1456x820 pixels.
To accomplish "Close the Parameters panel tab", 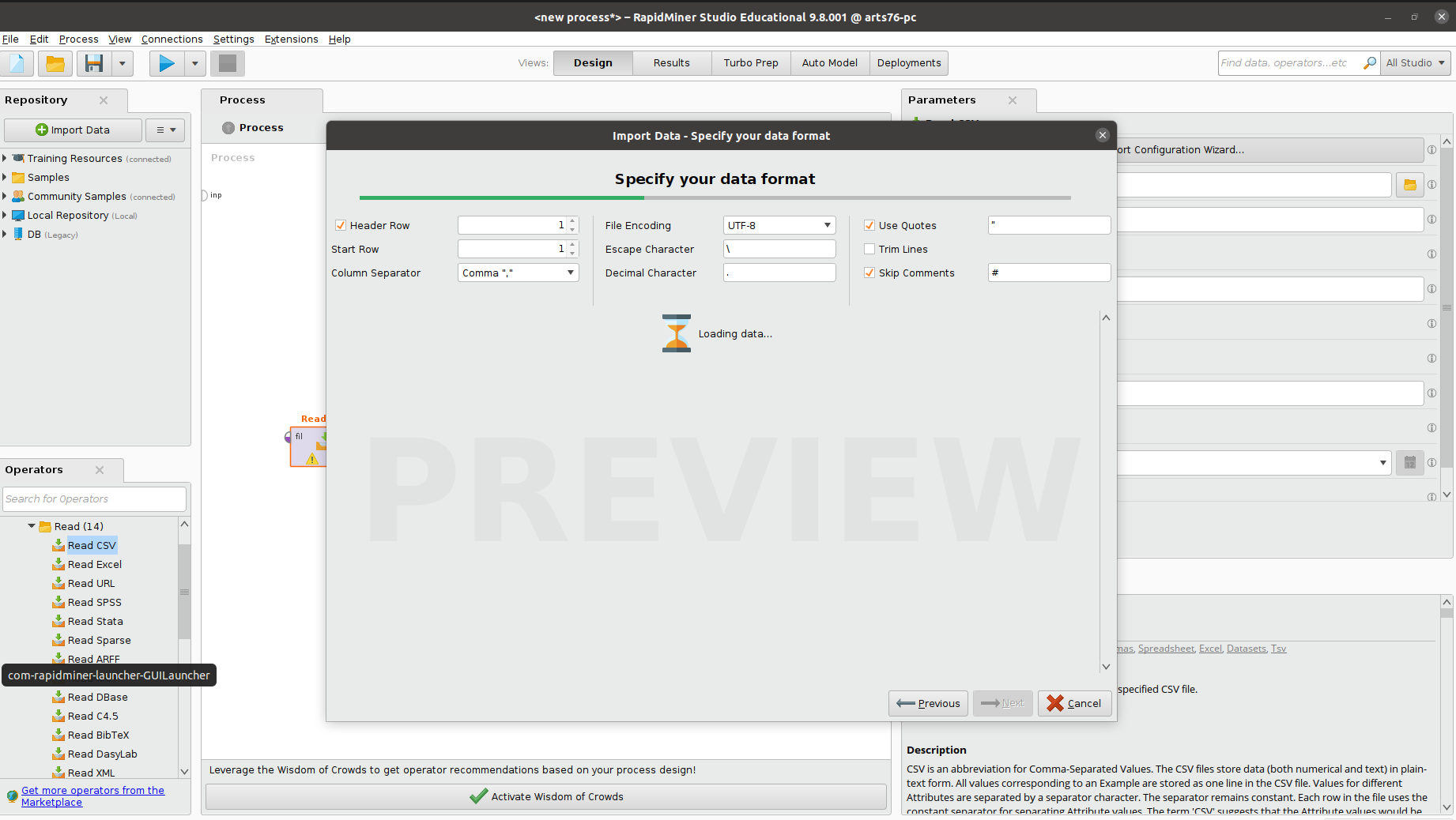I will coord(1013,100).
